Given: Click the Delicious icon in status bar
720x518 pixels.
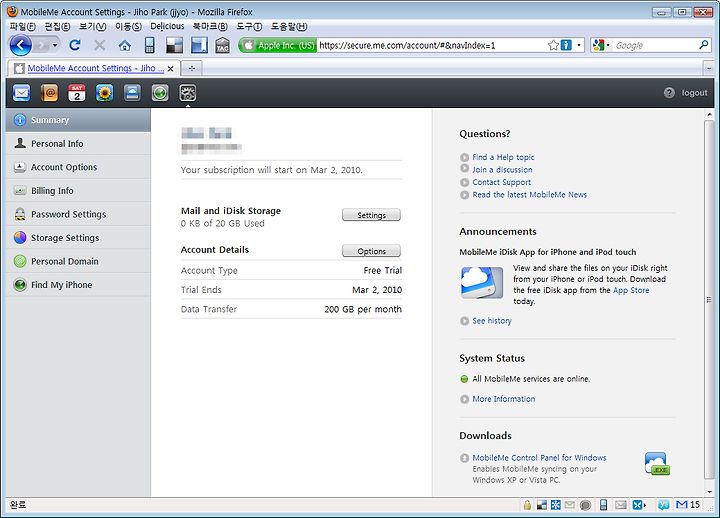Looking at the screenshot, I should [542, 505].
